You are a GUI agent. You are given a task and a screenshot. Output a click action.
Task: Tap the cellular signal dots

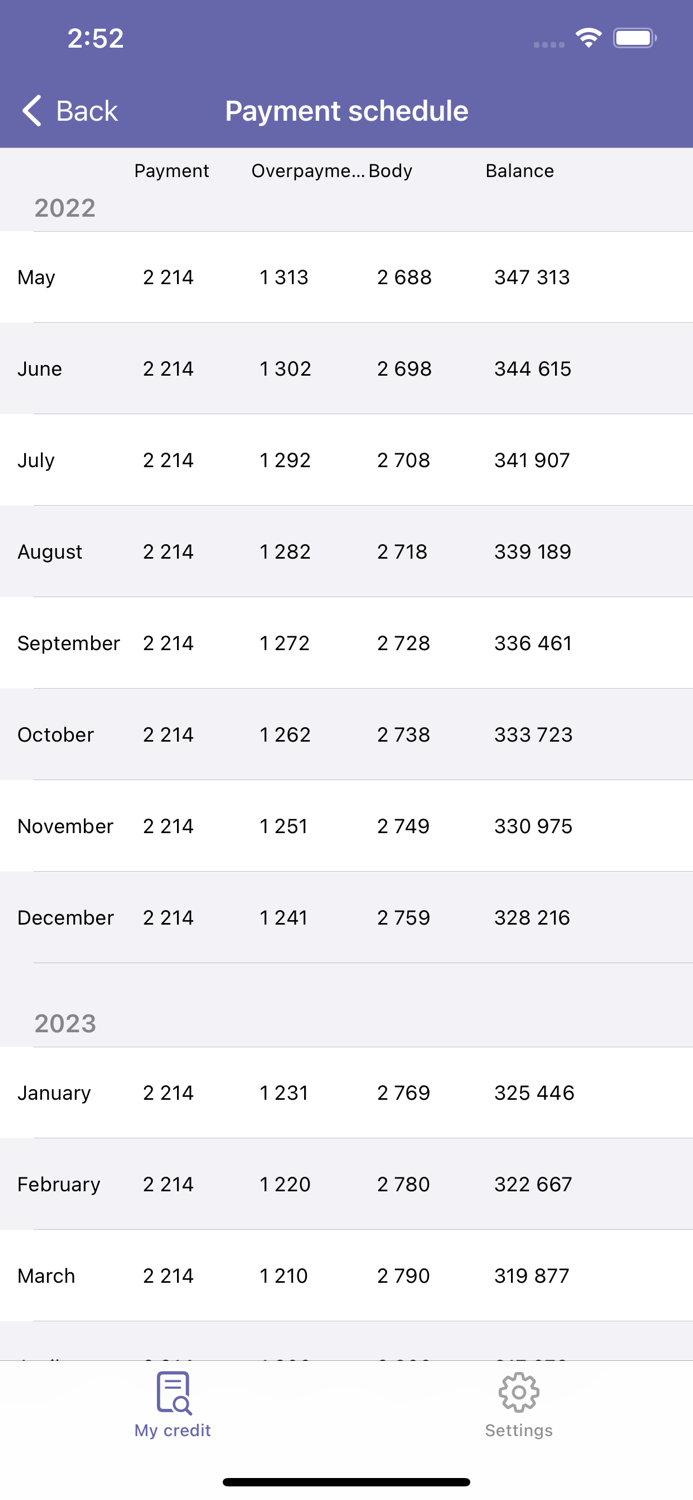tap(548, 43)
